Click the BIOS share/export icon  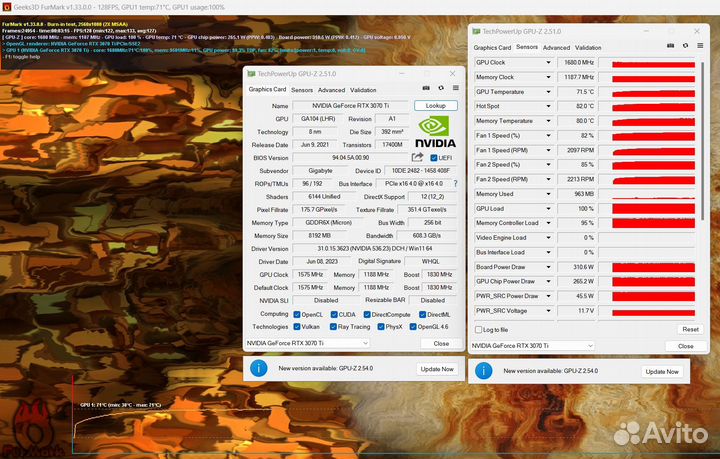pyautogui.click(x=417, y=157)
